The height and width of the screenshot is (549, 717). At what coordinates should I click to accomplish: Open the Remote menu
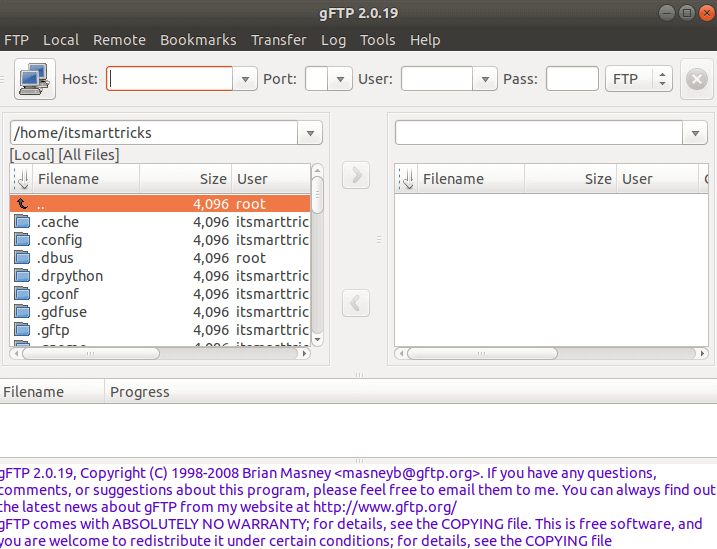coord(119,40)
